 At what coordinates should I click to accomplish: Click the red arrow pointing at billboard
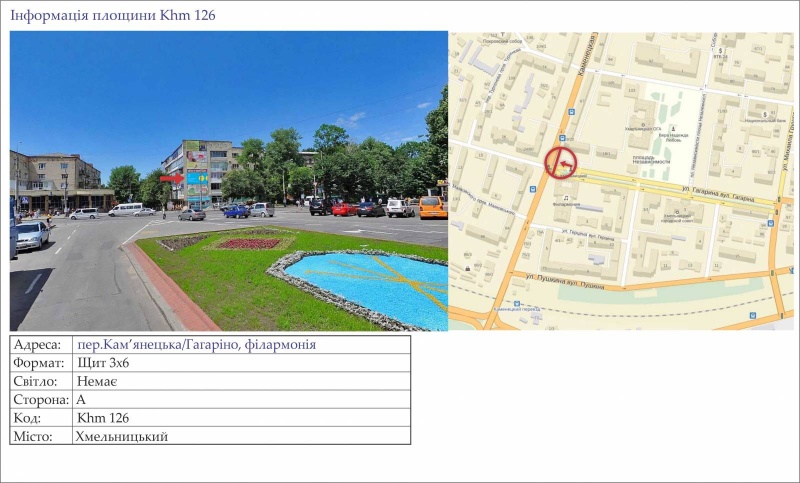[172, 178]
